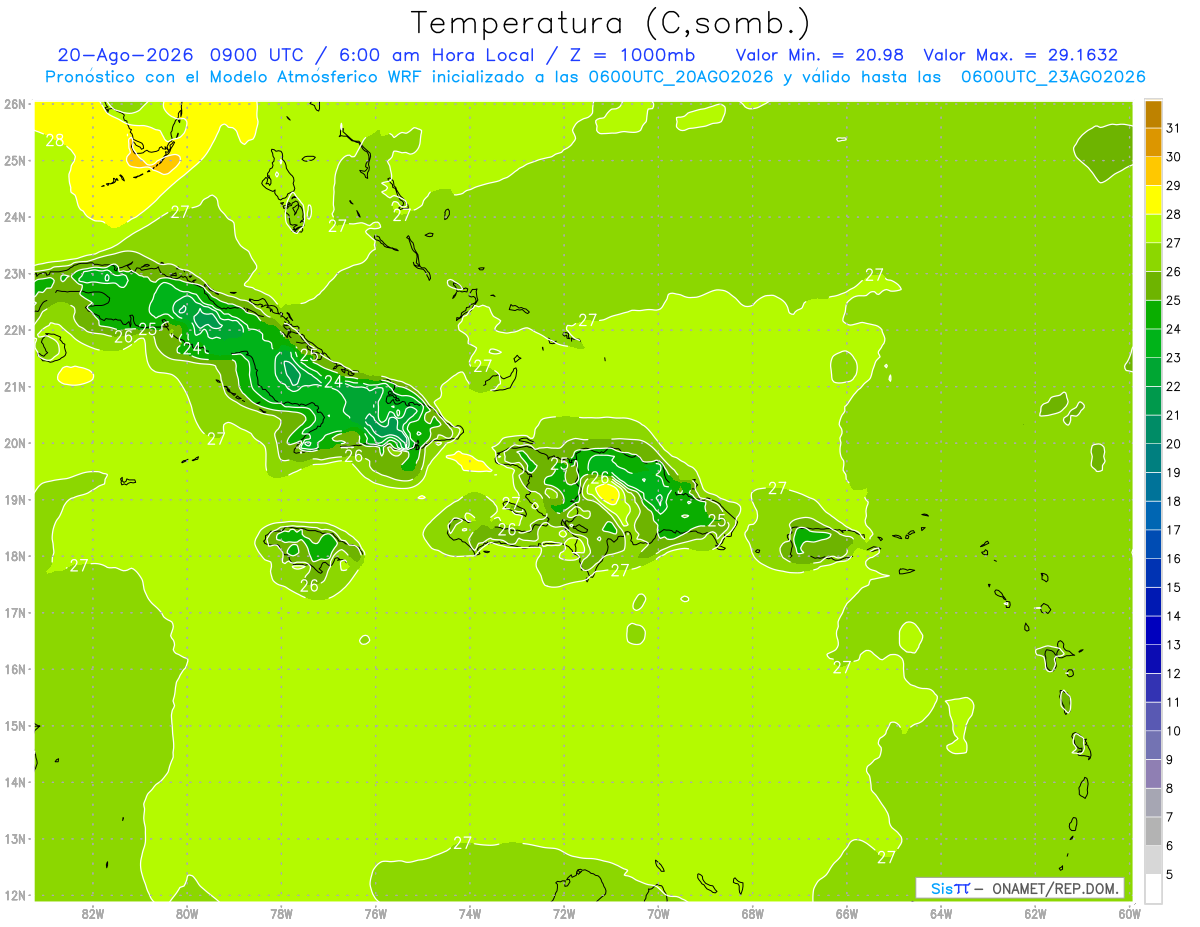Image resolution: width=1200 pixels, height=927 pixels.
Task: Click the '70W' longitude axis label
Action: click(658, 913)
